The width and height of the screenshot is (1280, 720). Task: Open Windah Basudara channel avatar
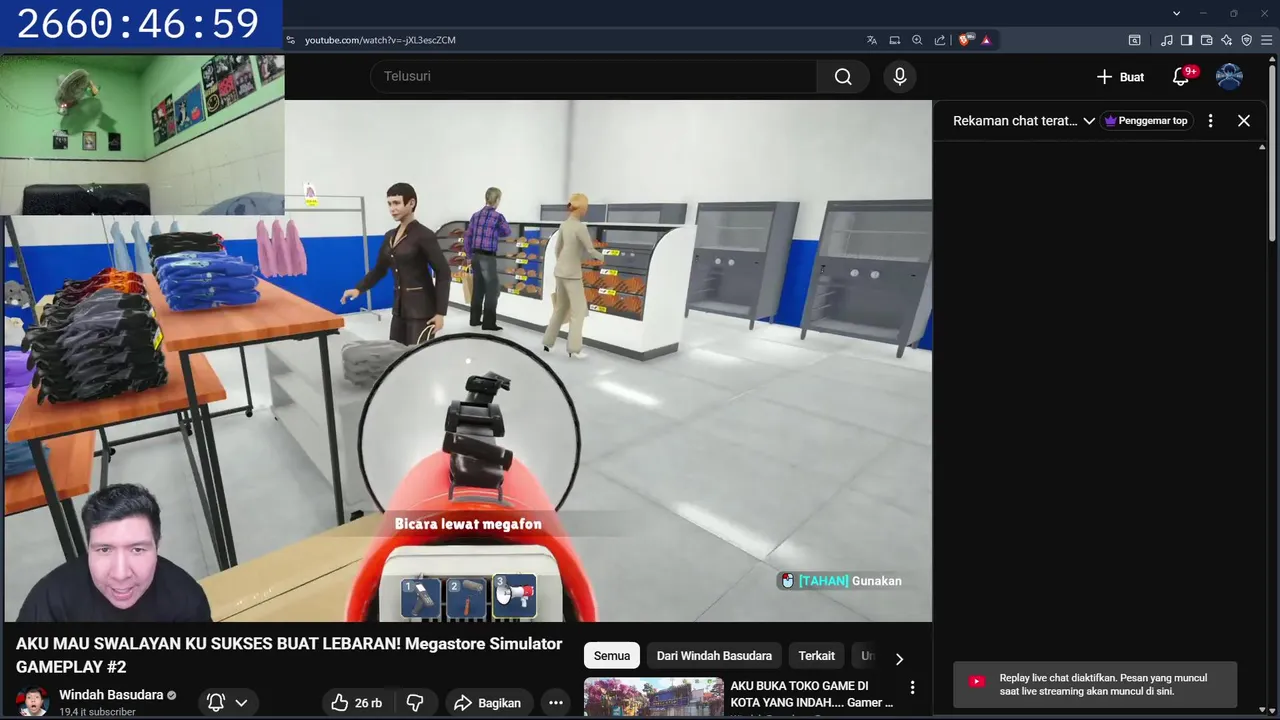(x=32, y=702)
